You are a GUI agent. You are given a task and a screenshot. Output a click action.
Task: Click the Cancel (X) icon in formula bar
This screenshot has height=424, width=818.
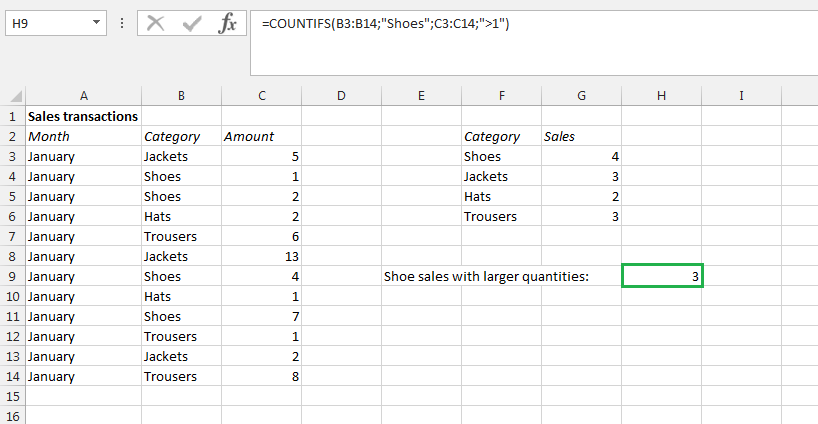[155, 23]
